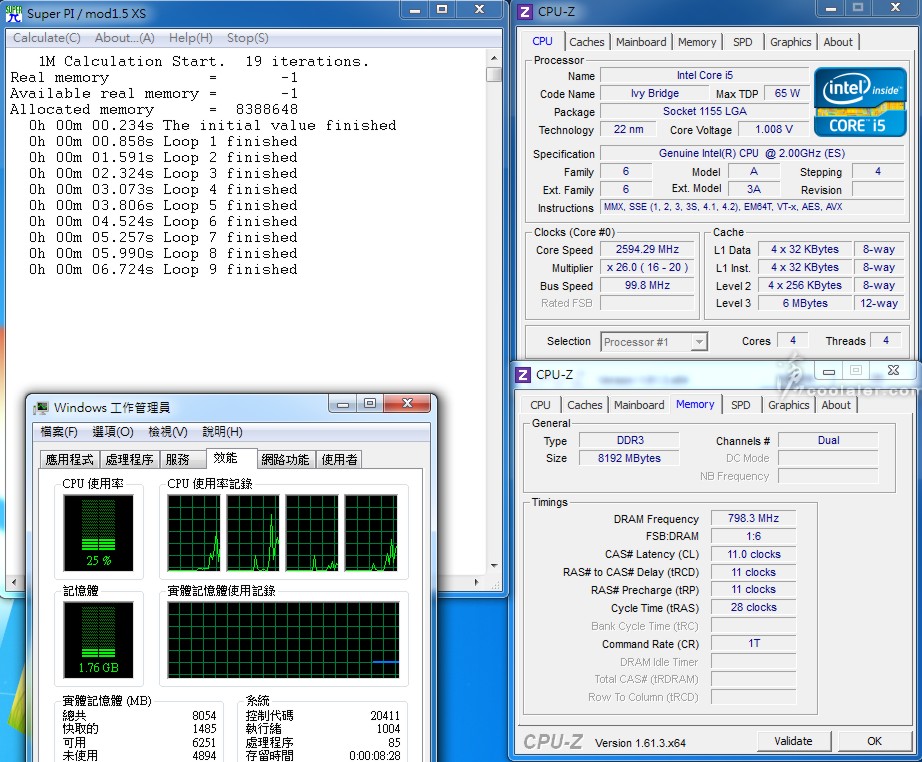Open the Memory tab in top CPU-Z window
922x762 pixels.
[697, 42]
